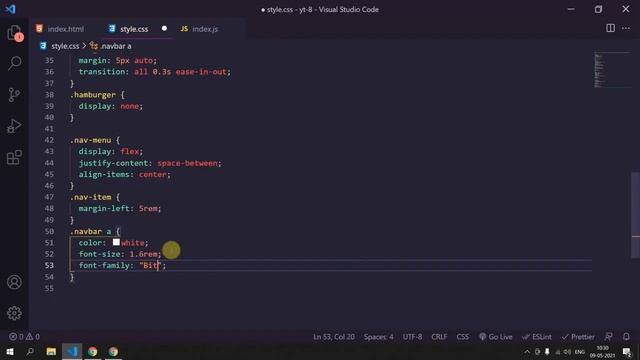Open Run and Debug view

[14, 126]
